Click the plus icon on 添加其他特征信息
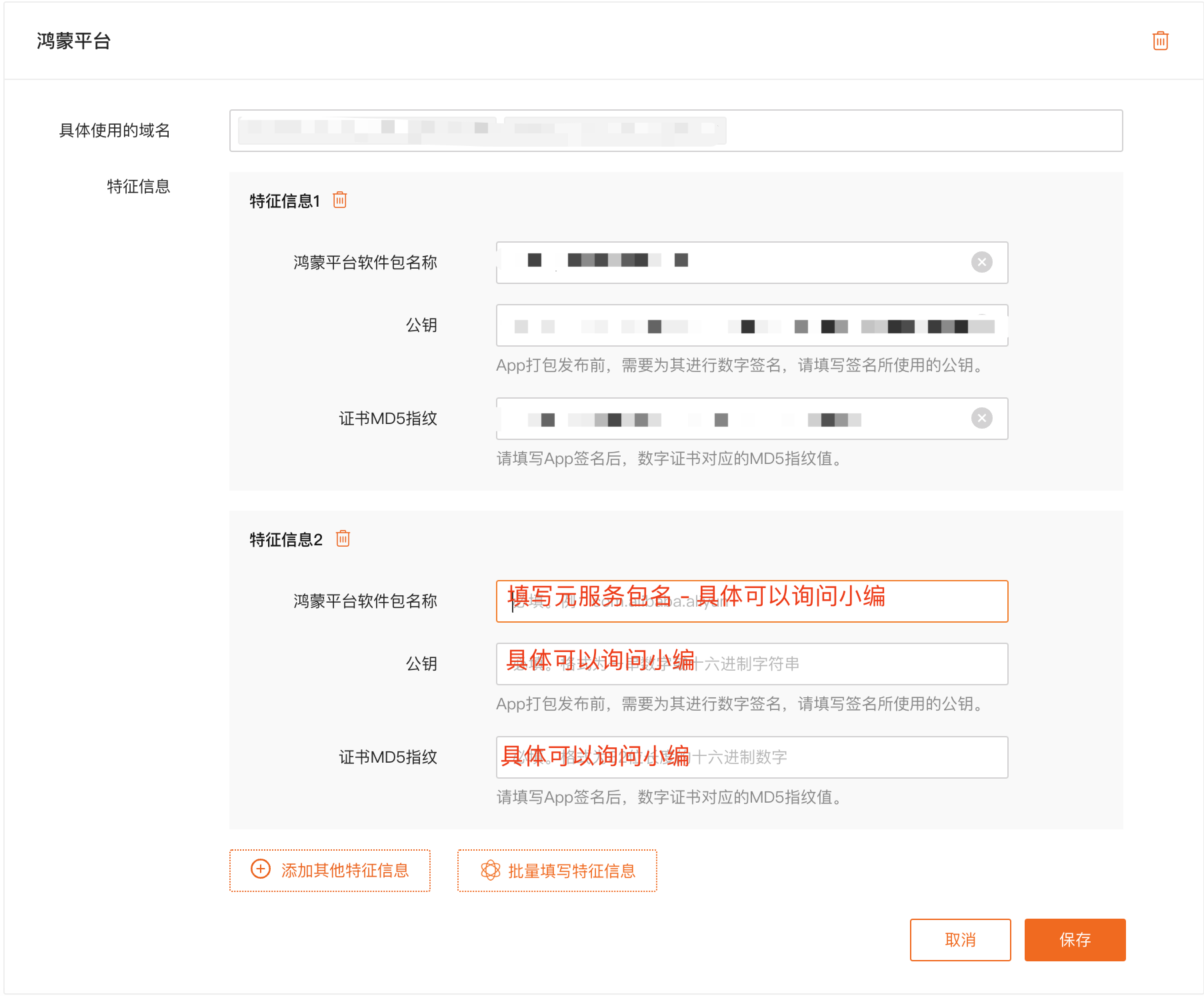Image resolution: width=1204 pixels, height=996 pixels. coord(261,869)
